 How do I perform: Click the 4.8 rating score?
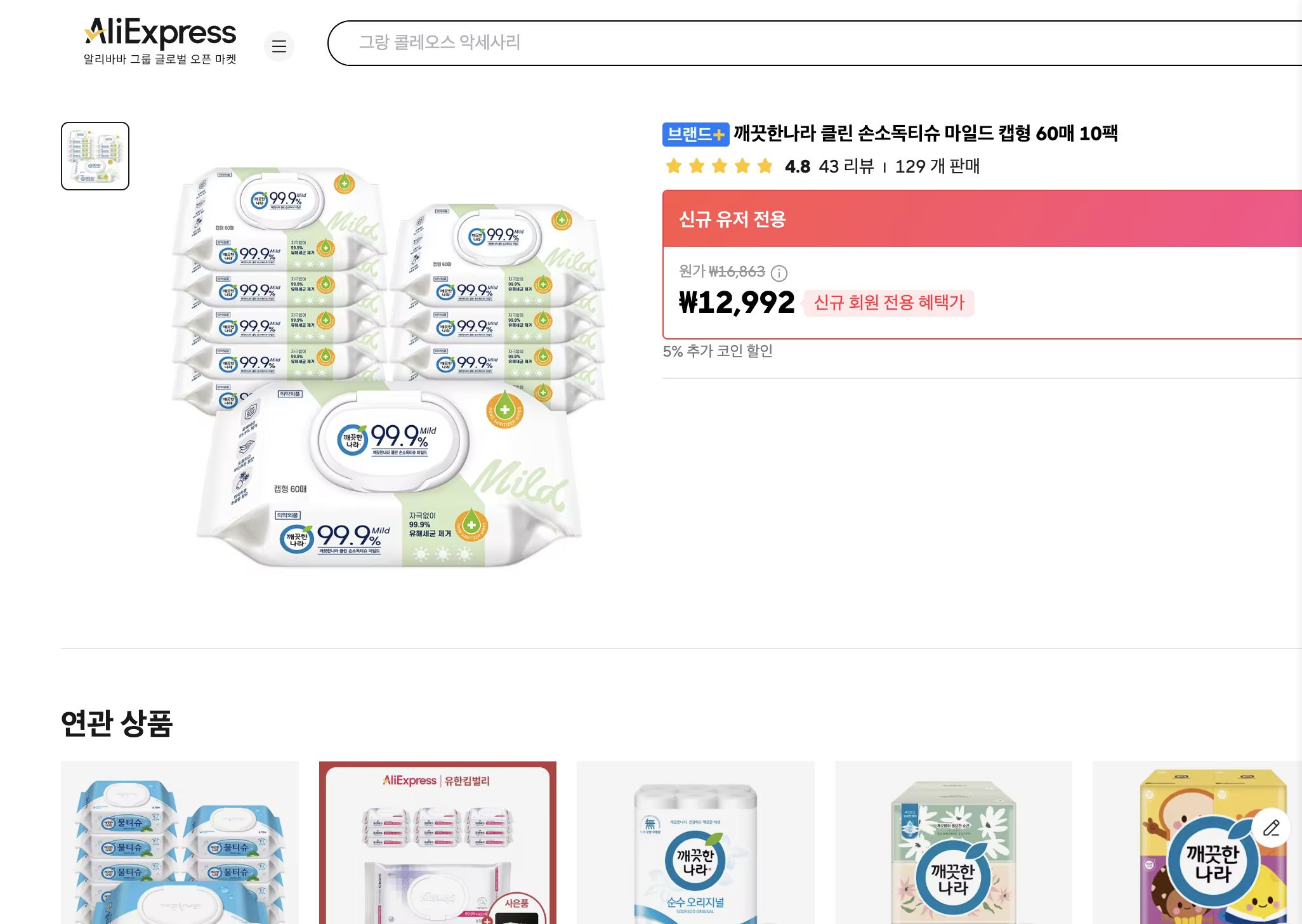point(796,166)
